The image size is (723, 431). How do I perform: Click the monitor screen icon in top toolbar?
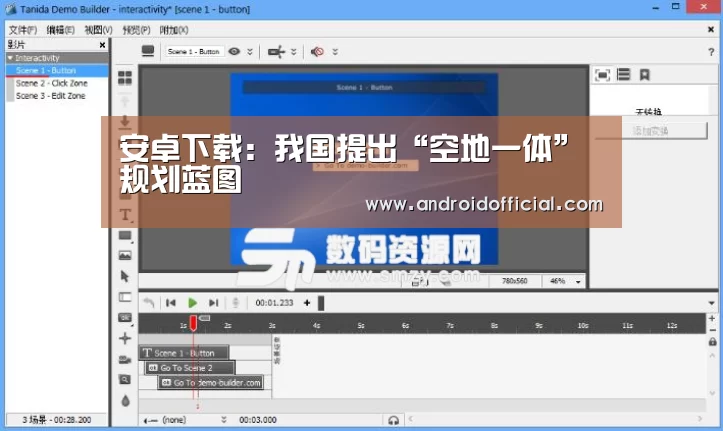[148, 51]
